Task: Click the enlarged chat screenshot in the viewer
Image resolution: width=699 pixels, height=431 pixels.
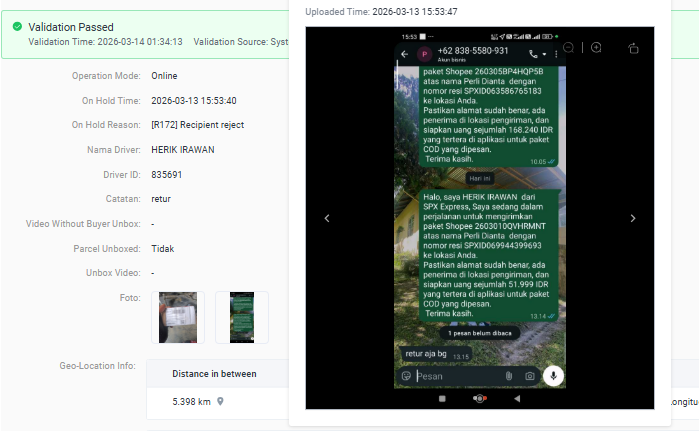Action: click(x=480, y=218)
